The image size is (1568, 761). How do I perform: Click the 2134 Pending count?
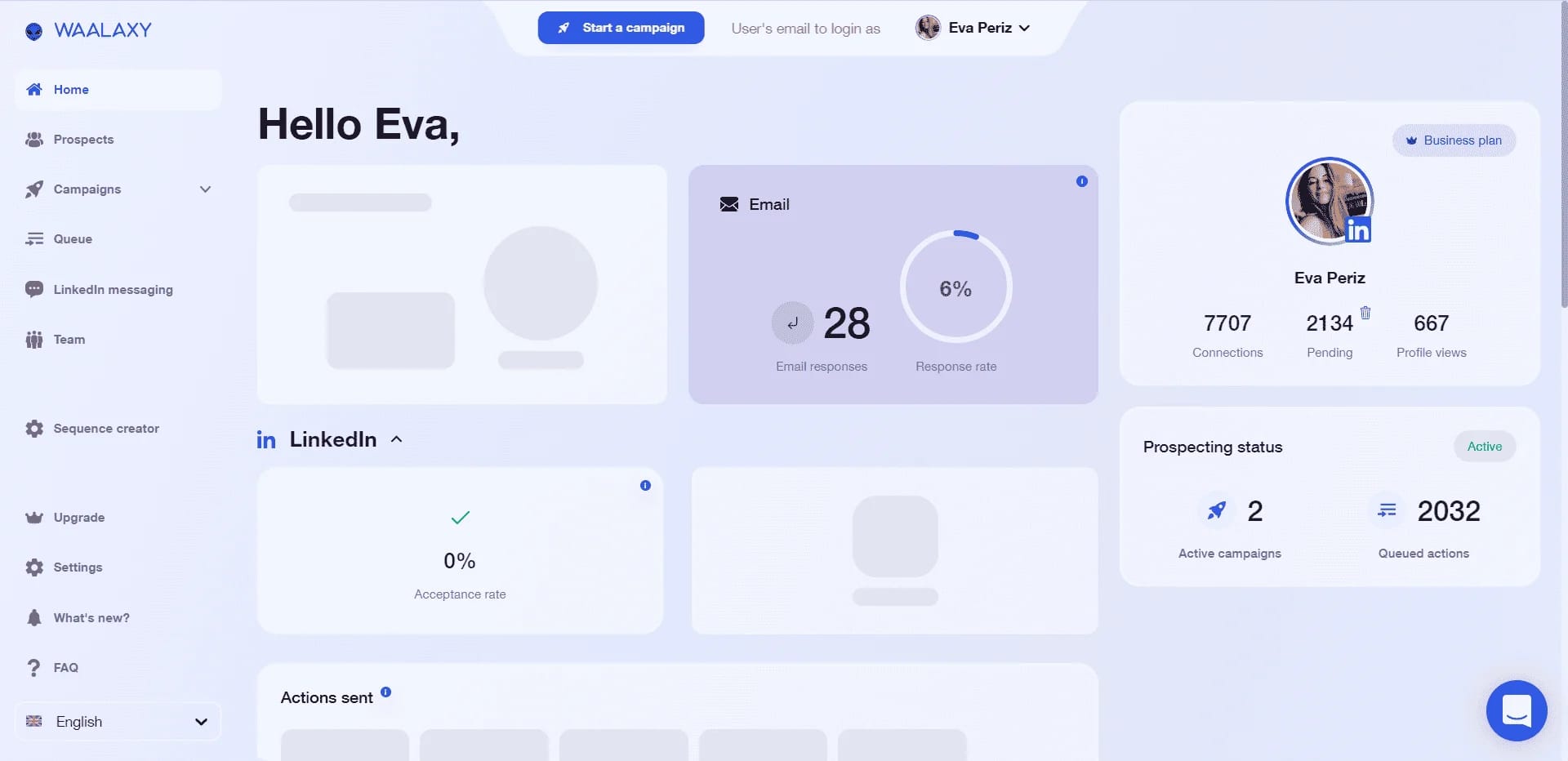tap(1330, 323)
